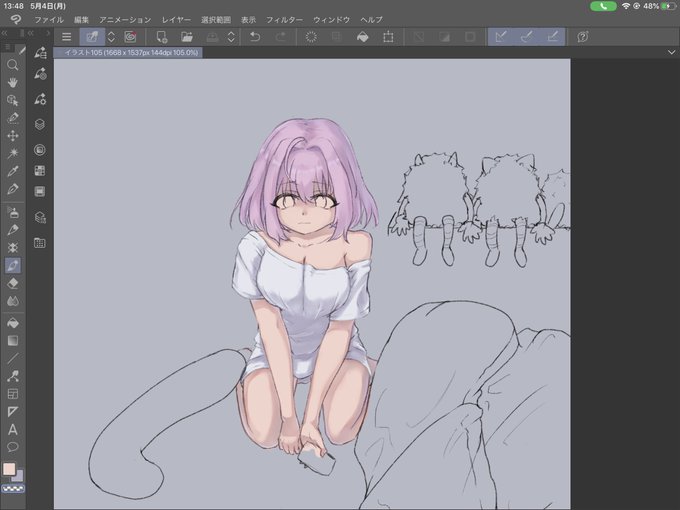Select the Pencil brush tool
The width and height of the screenshot is (680, 510).
[x=13, y=230]
